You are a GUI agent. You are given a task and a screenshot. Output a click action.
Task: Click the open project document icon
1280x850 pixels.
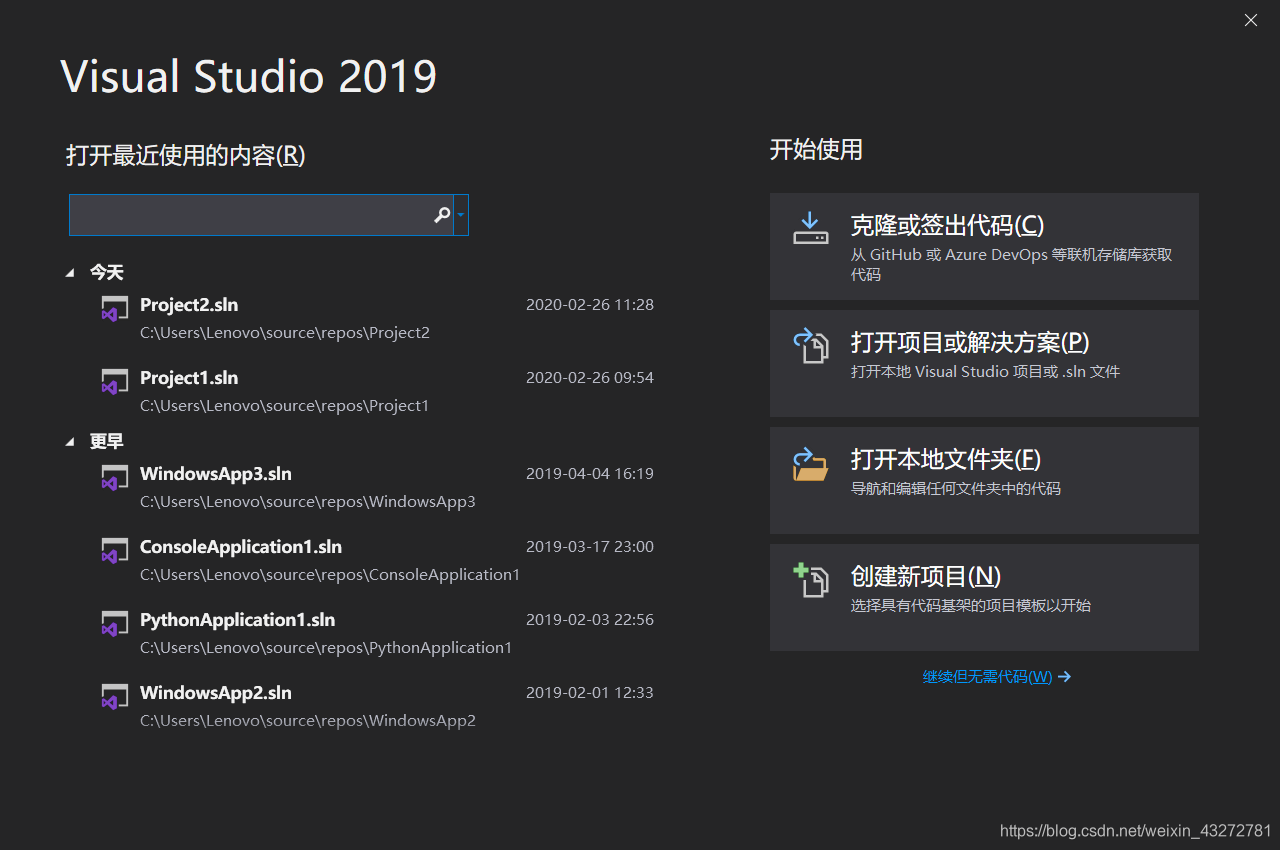[x=811, y=346]
